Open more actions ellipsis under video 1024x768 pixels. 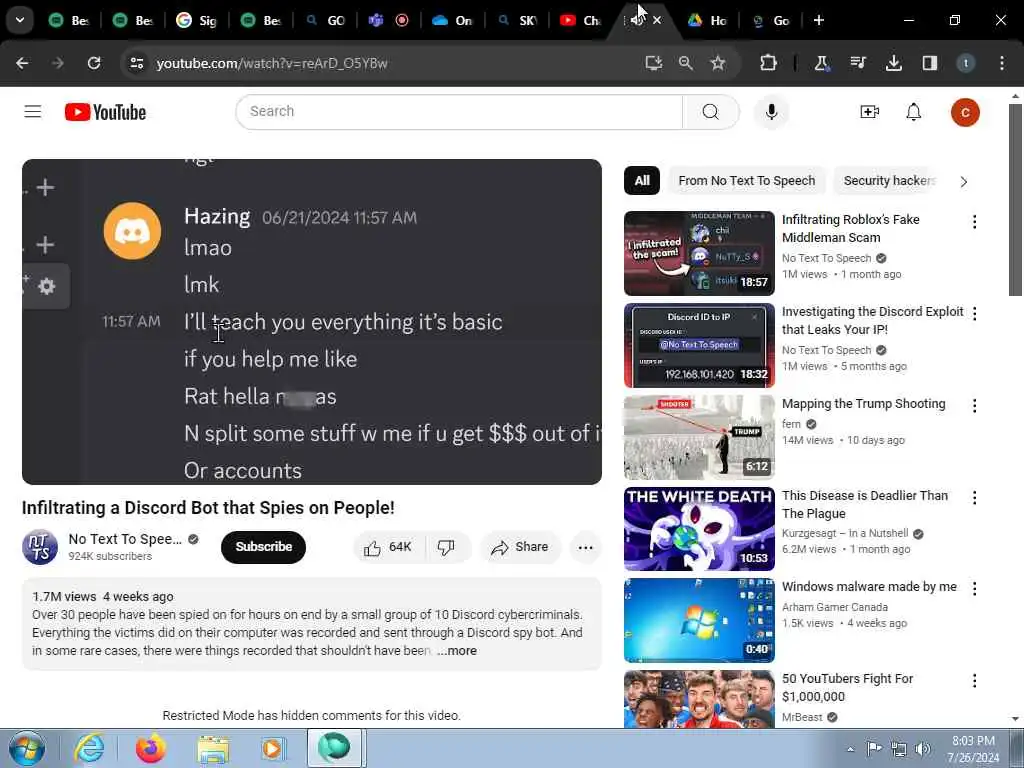tap(586, 547)
